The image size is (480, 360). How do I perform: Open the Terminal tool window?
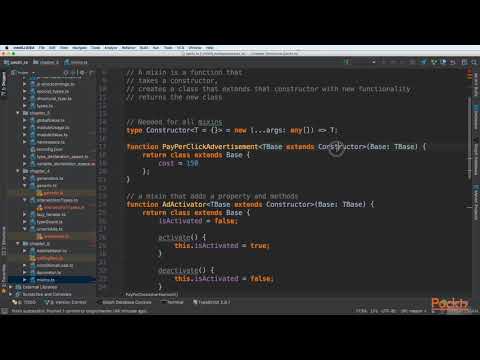(x=172, y=302)
